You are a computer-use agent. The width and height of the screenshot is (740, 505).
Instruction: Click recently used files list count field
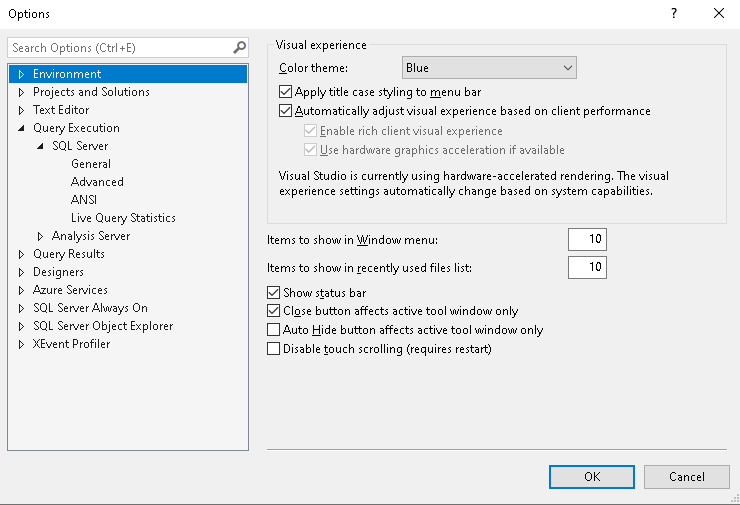coord(587,267)
